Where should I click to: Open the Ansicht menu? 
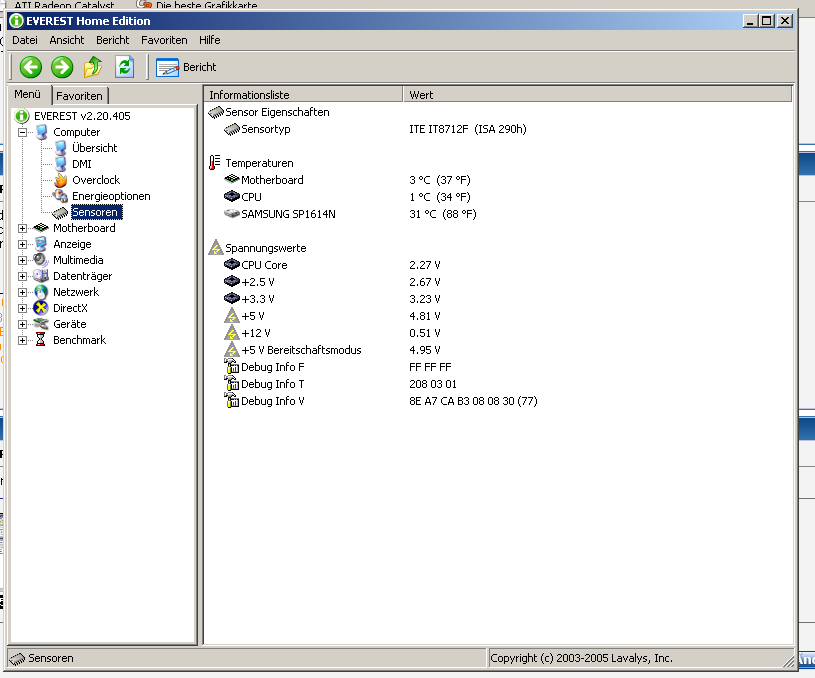[67, 40]
